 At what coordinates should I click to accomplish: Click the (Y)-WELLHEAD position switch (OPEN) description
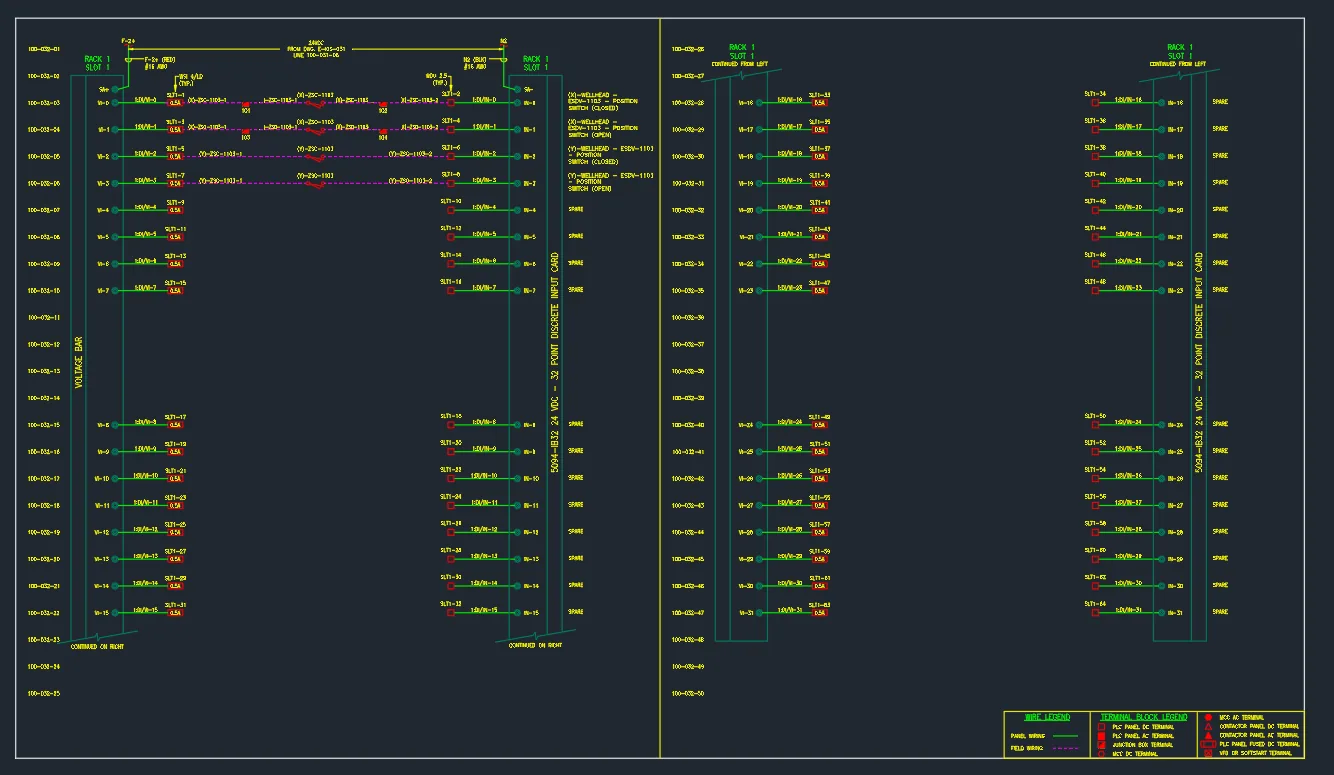(x=611, y=182)
